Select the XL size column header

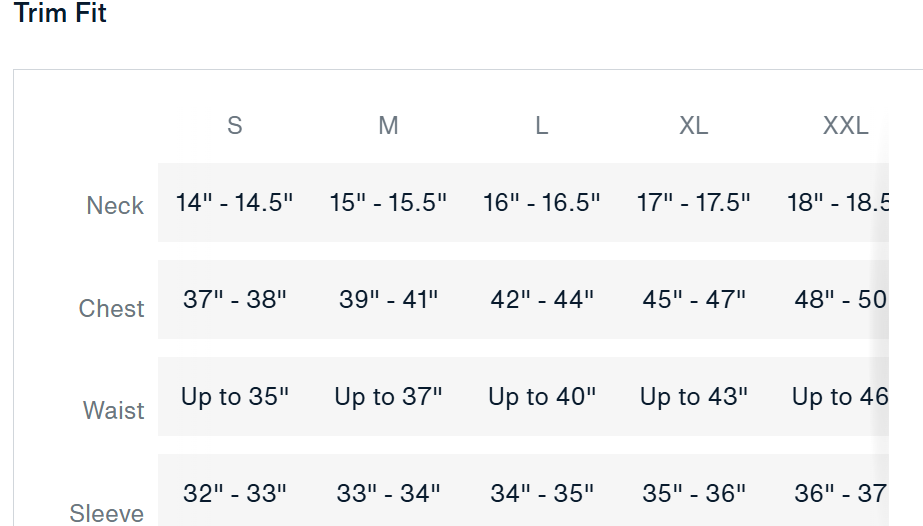pyautogui.click(x=693, y=125)
